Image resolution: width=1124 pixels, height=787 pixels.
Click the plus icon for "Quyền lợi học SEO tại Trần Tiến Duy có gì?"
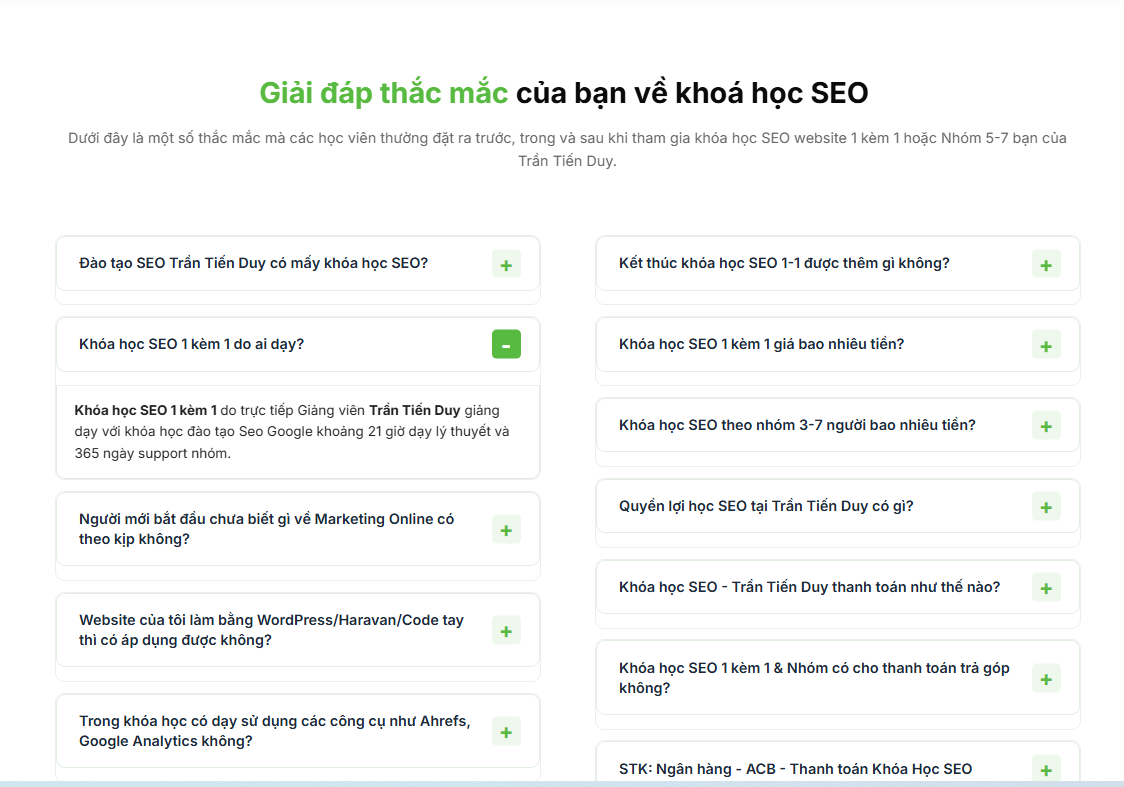1046,506
